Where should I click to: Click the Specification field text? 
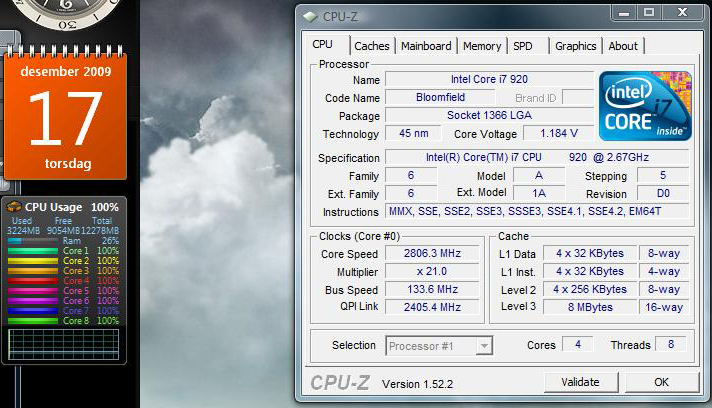point(537,157)
